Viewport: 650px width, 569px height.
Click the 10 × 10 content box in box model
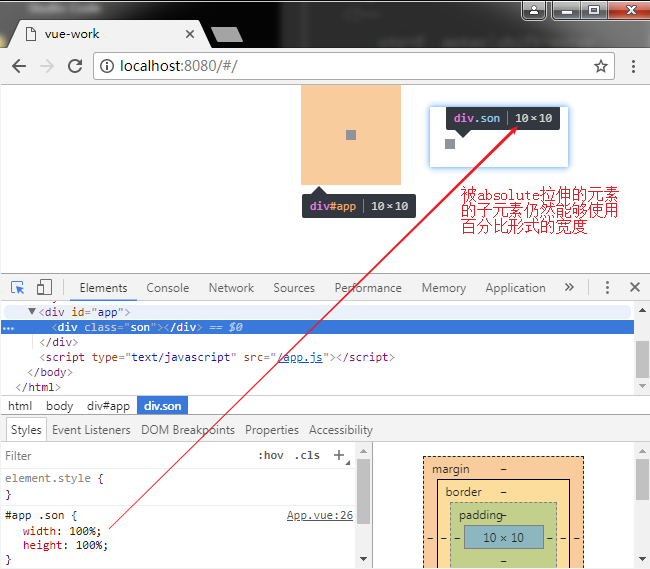(x=503, y=537)
